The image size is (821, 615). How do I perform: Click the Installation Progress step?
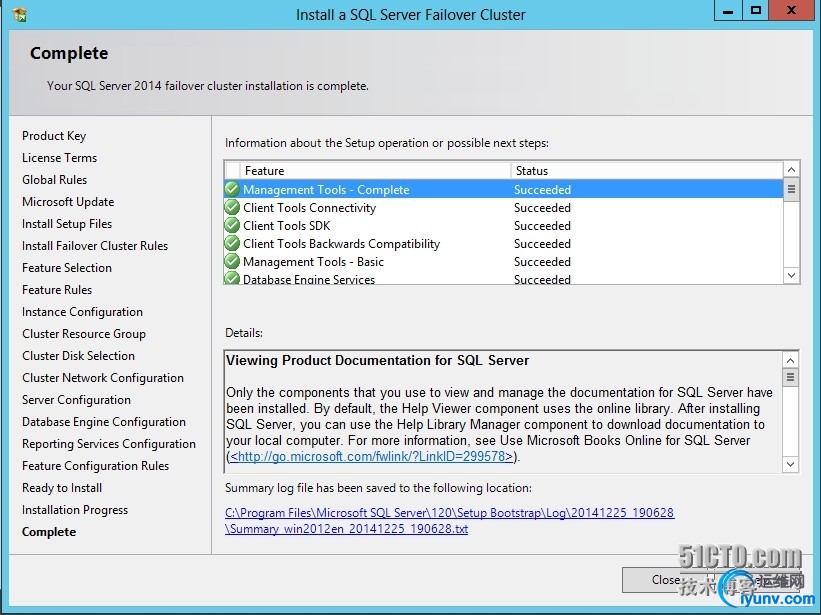[75, 509]
